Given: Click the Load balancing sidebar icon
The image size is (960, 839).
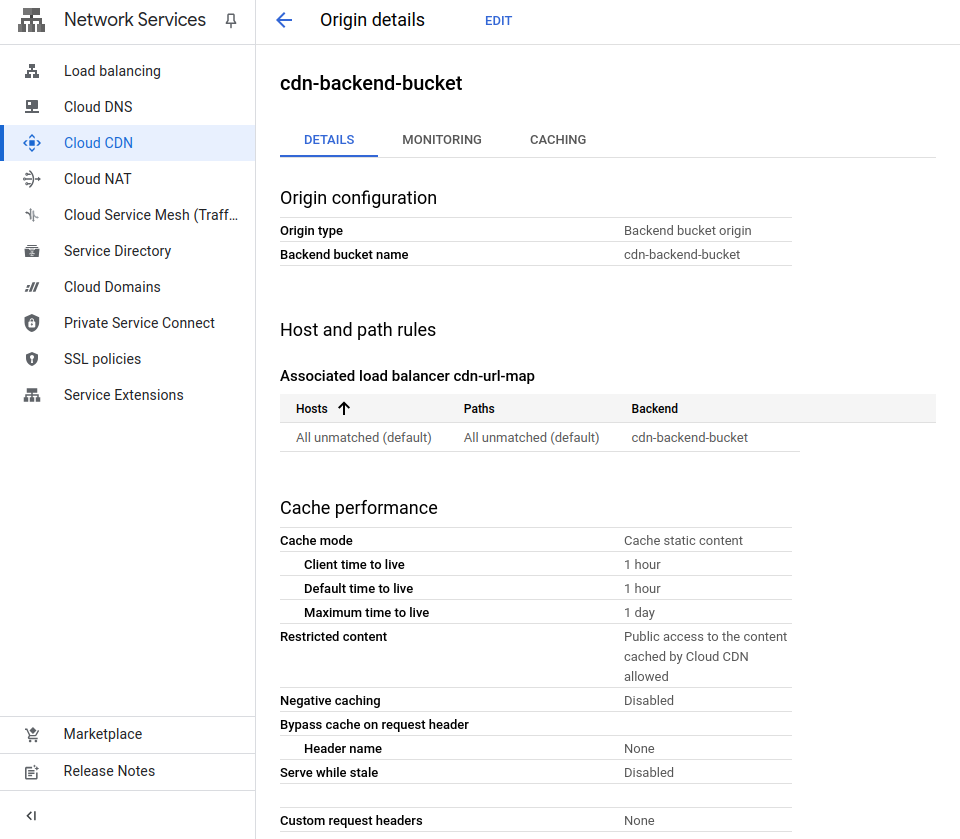Looking at the screenshot, I should pyautogui.click(x=32, y=71).
